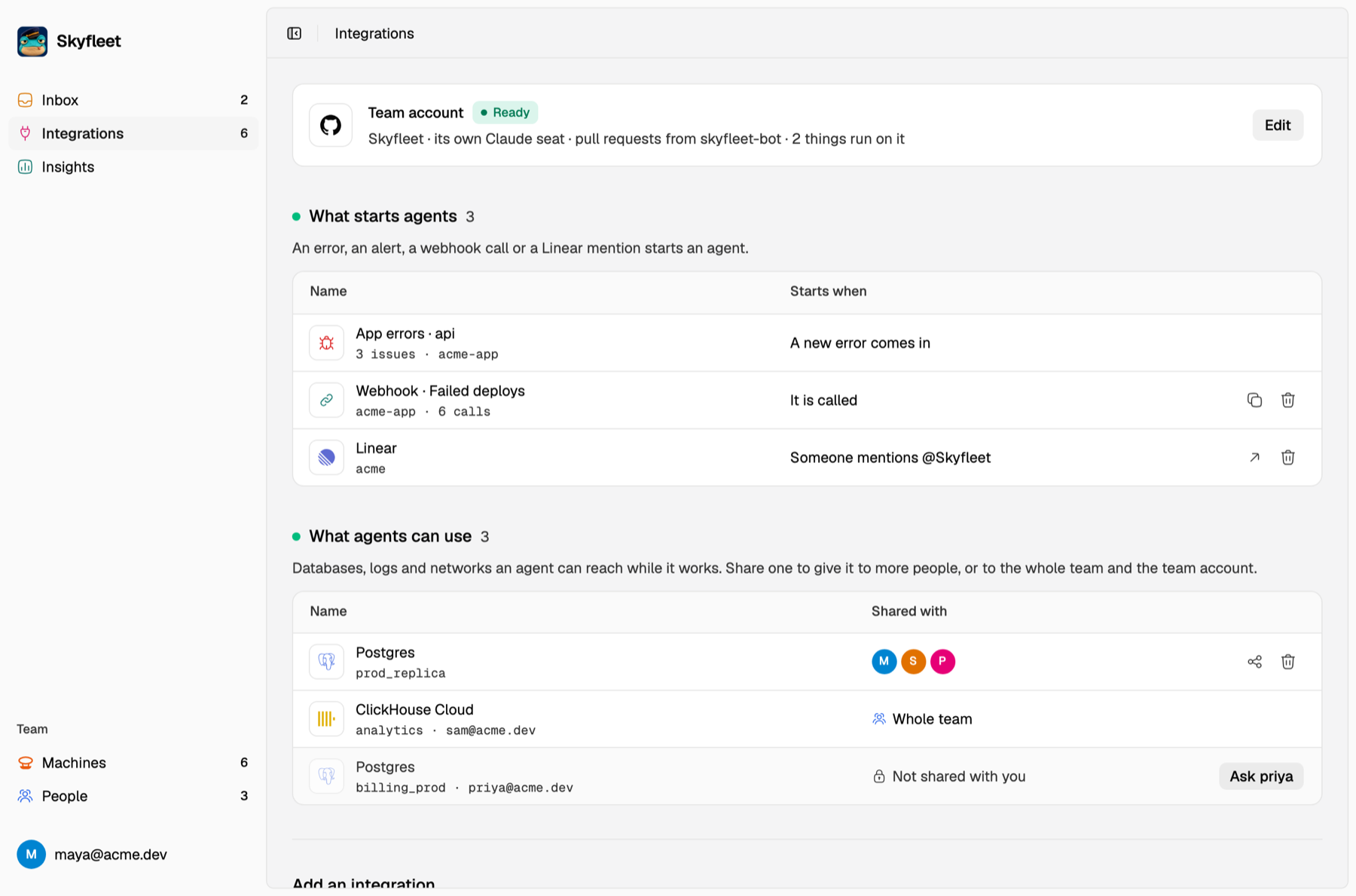The width and height of the screenshot is (1356, 896).
Task: Click the App errors · api row title
Action: [405, 334]
